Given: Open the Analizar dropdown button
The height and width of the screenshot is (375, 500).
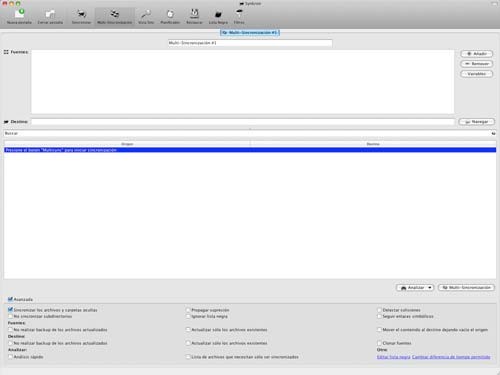Looking at the screenshot, I should [x=415, y=288].
